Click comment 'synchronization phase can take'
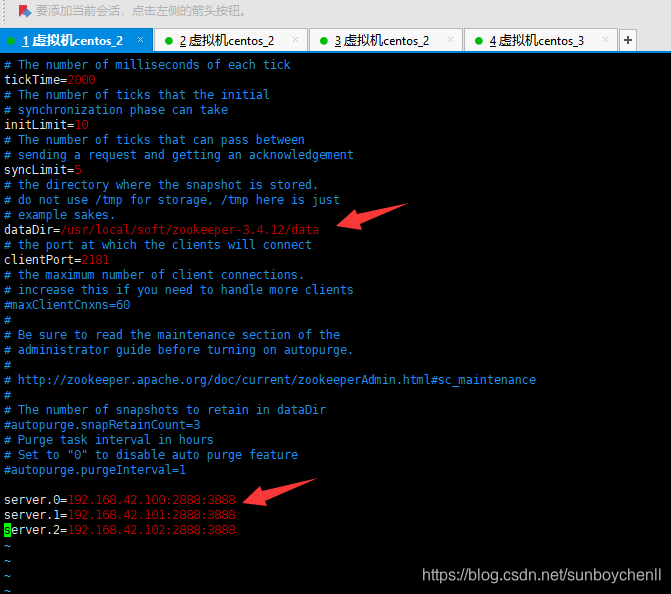Viewport: 671px width, 594px height. pyautogui.click(x=123, y=110)
